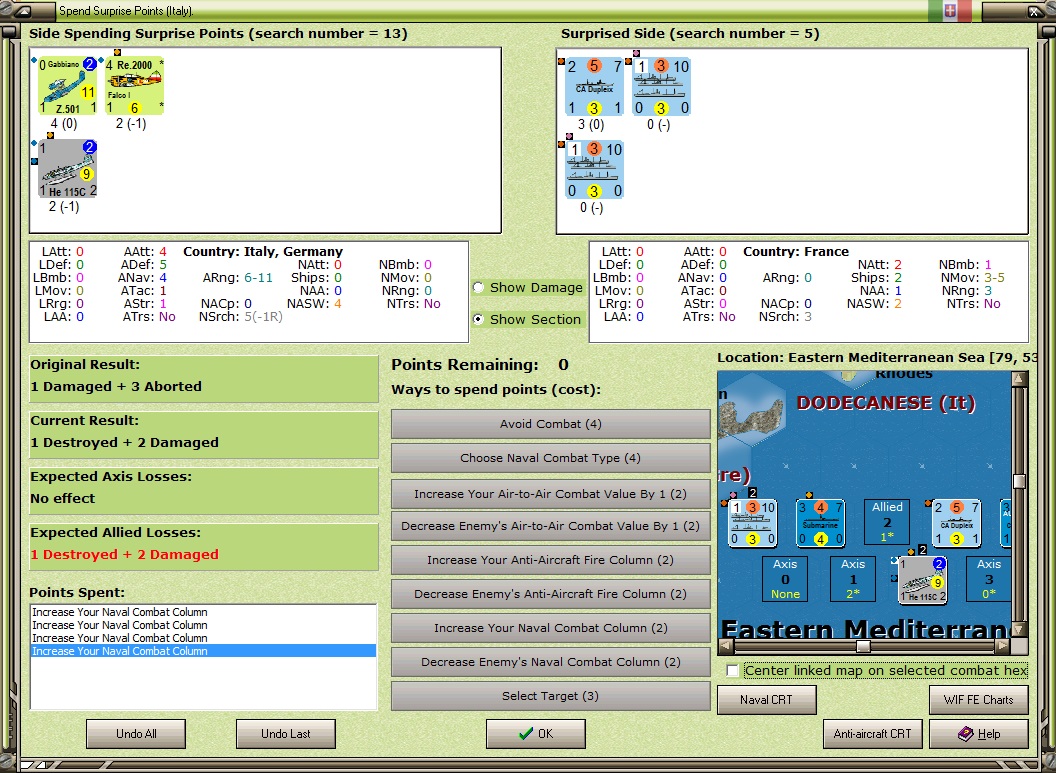Select the CA Dupleix cruiser in the surprised side panel
Viewport: 1056px width, 773px height.
pyautogui.click(x=595, y=87)
